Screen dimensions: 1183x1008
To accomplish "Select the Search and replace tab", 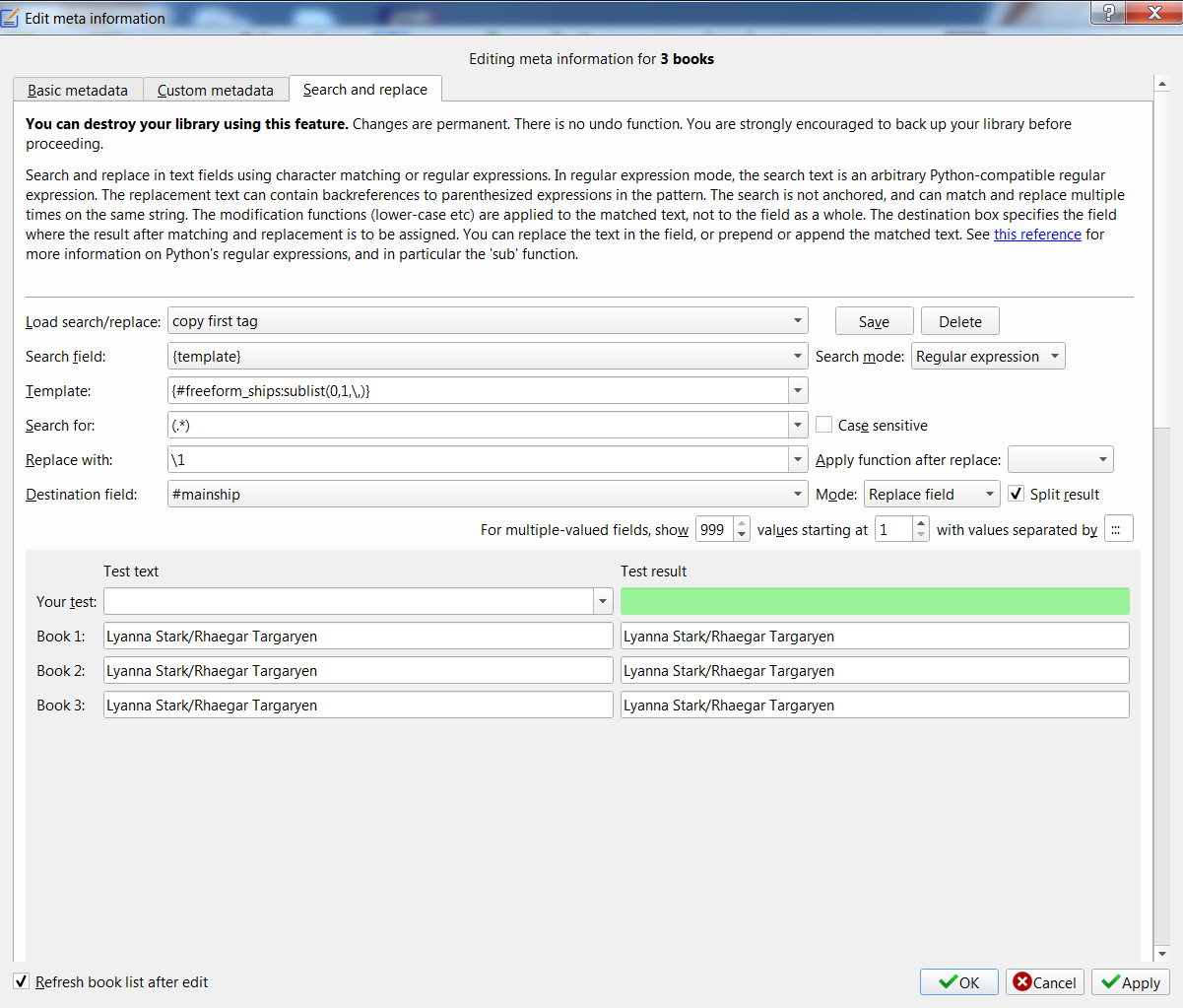I will click(365, 89).
